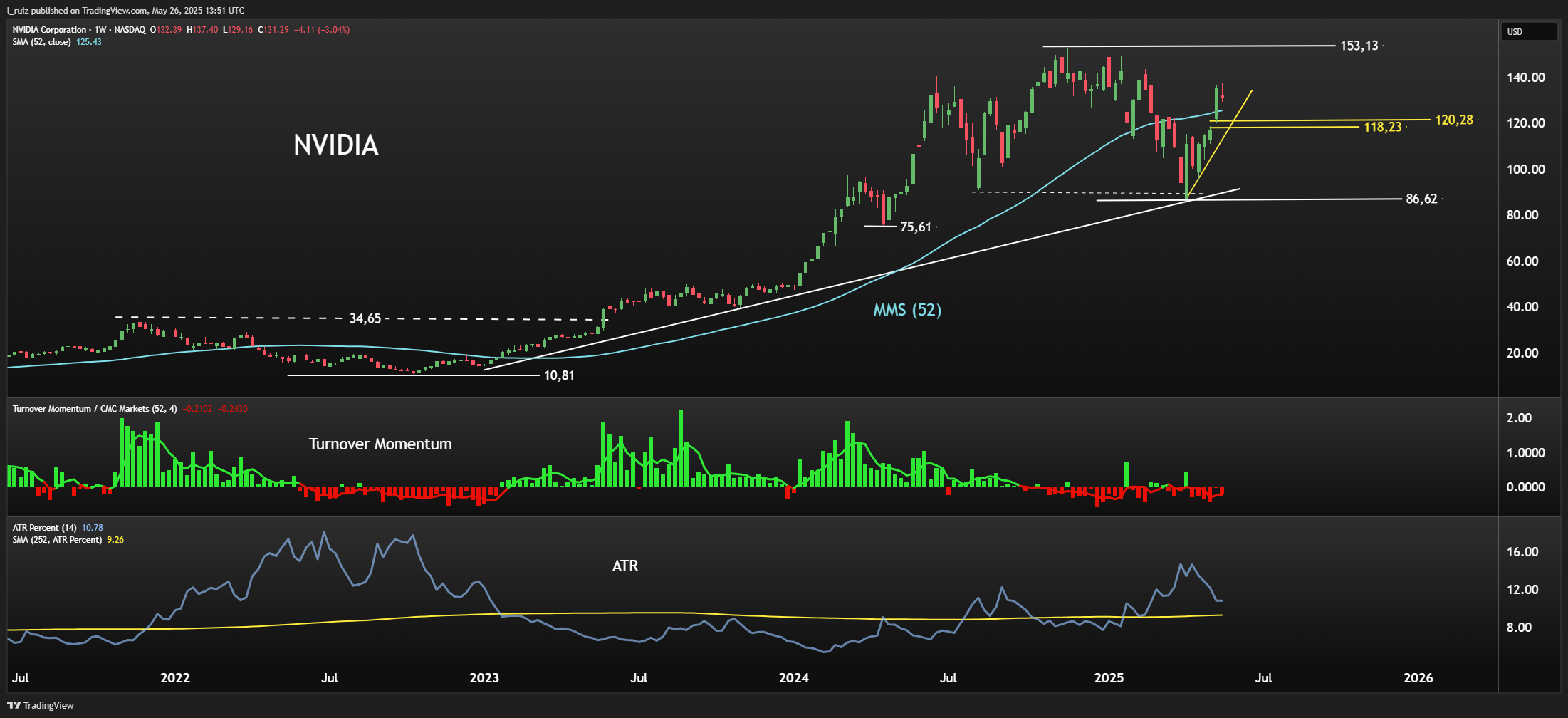Image resolution: width=1568 pixels, height=718 pixels.
Task: Click the 100.00 price axis value
Action: coord(1526,170)
